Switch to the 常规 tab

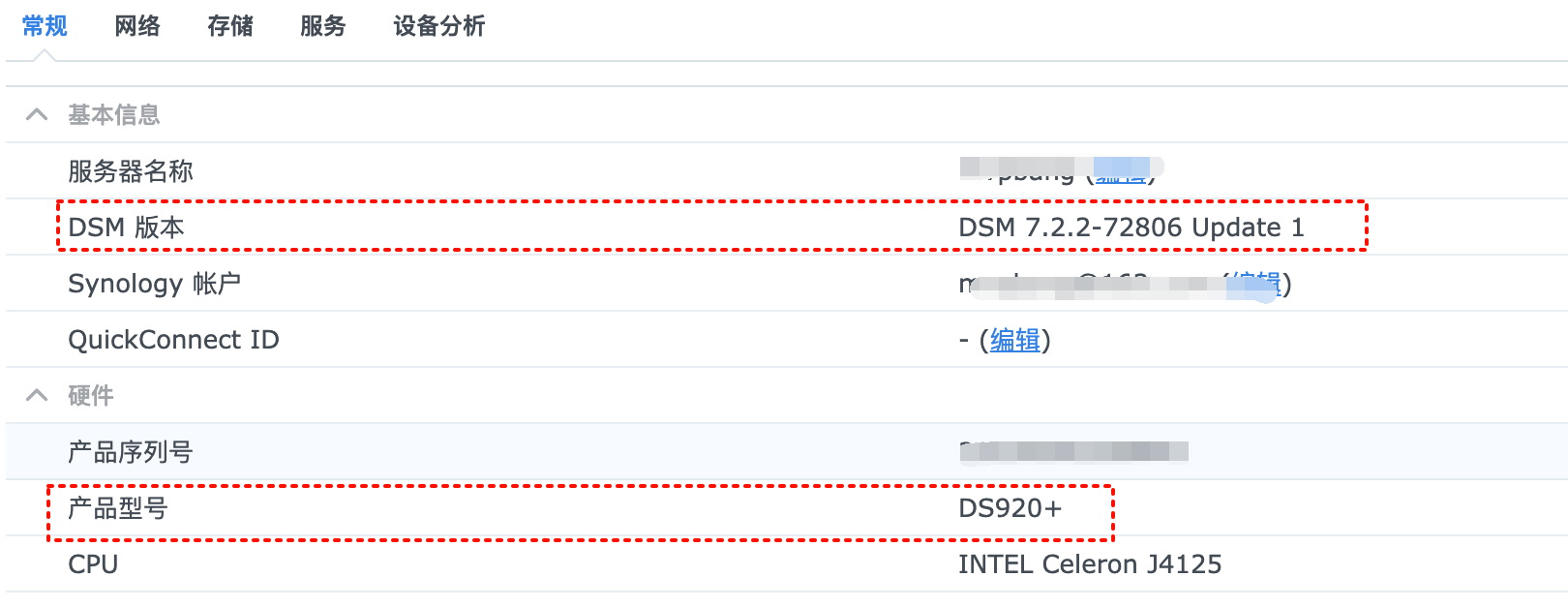[45, 26]
